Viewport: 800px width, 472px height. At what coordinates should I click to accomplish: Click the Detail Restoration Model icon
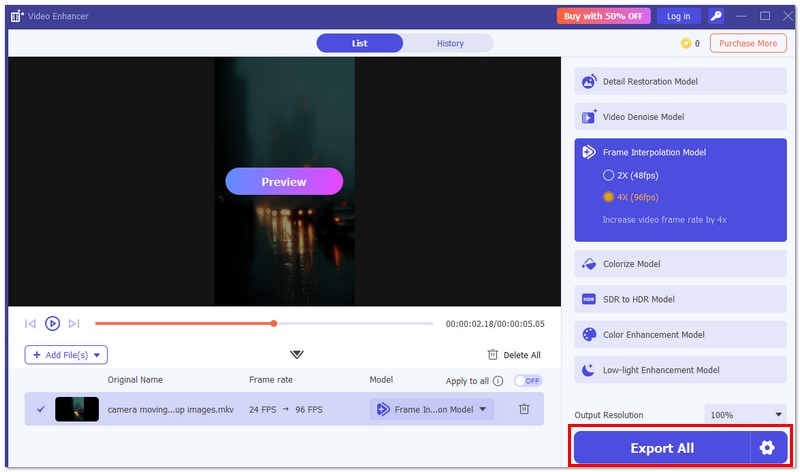589,81
